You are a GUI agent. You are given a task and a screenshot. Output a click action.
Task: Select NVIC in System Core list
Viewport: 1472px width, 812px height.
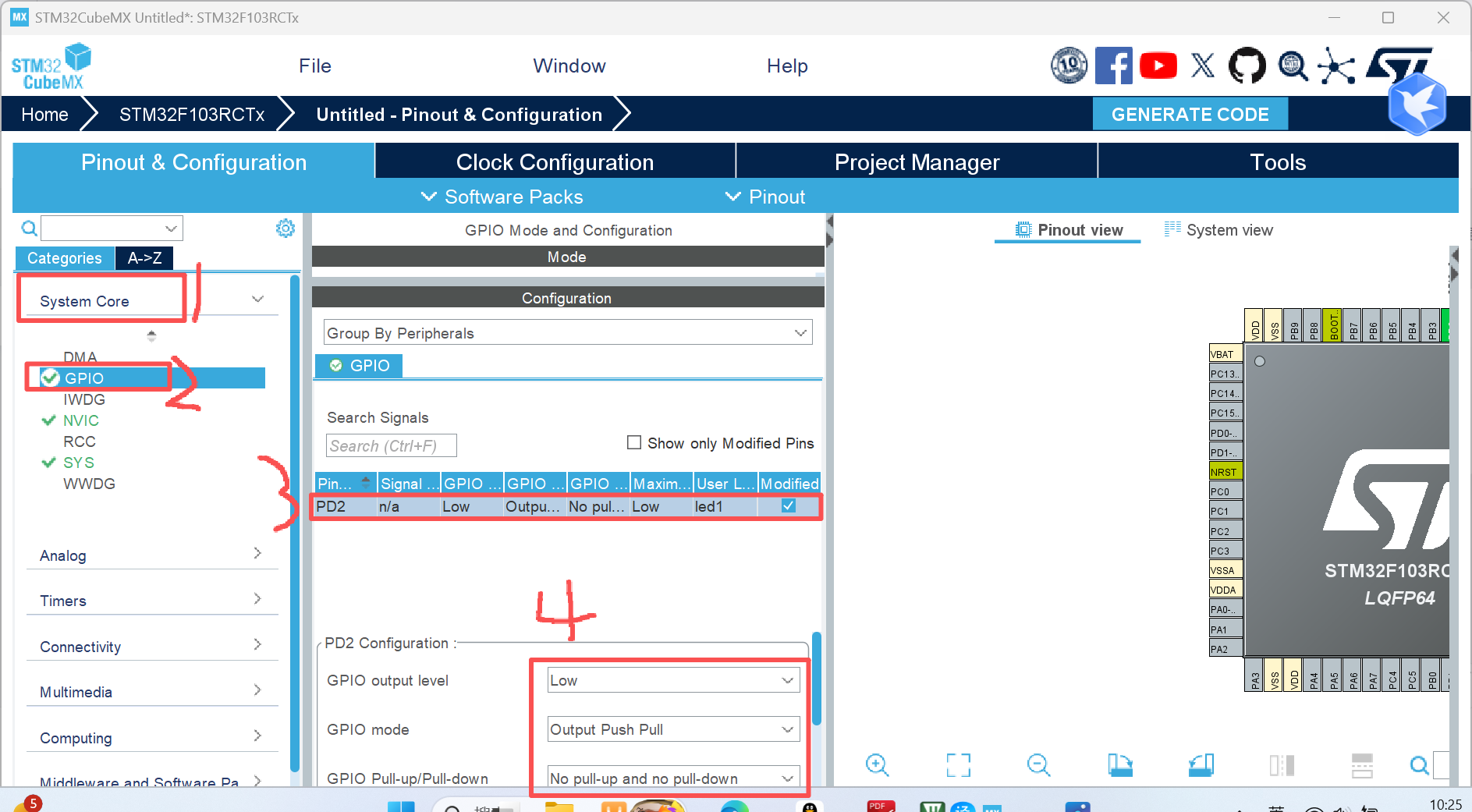(x=81, y=420)
